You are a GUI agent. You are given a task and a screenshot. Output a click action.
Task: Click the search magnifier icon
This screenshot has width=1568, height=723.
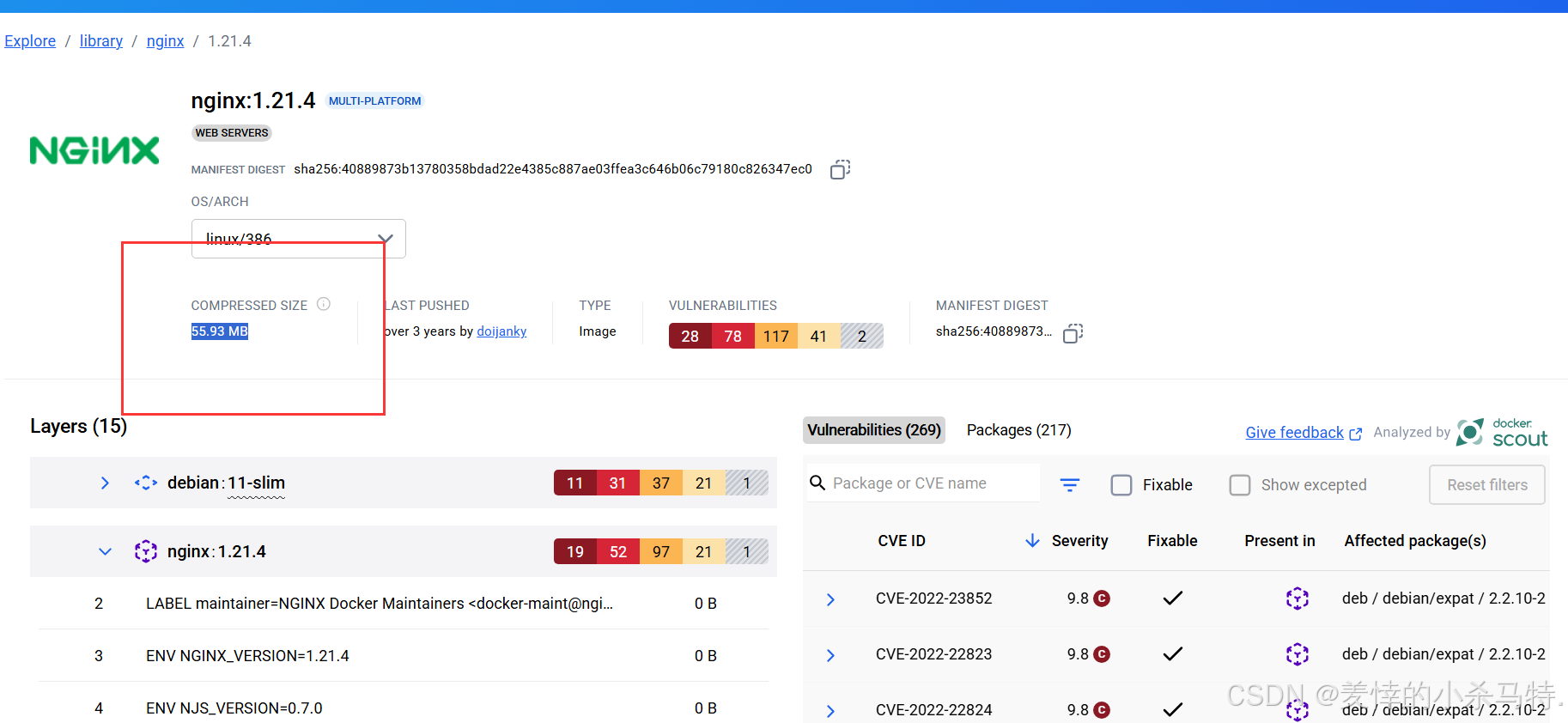tap(817, 483)
